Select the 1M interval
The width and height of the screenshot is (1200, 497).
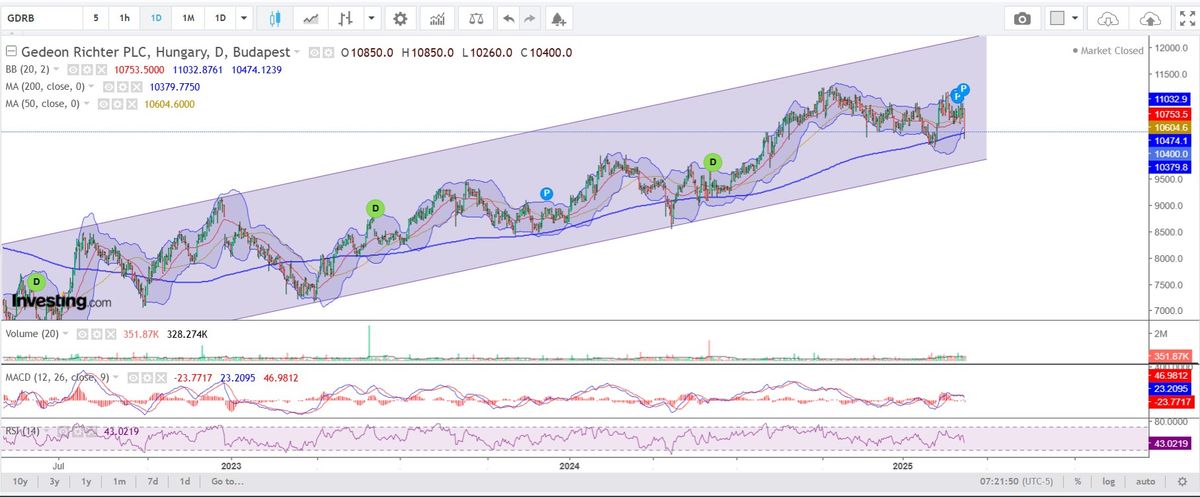point(188,19)
